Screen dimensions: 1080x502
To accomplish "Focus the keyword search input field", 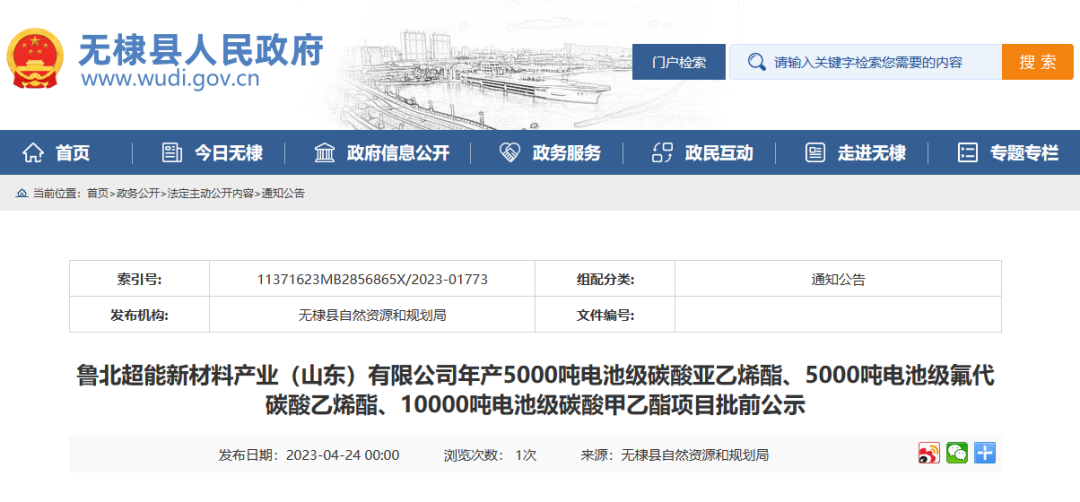I will pos(866,62).
